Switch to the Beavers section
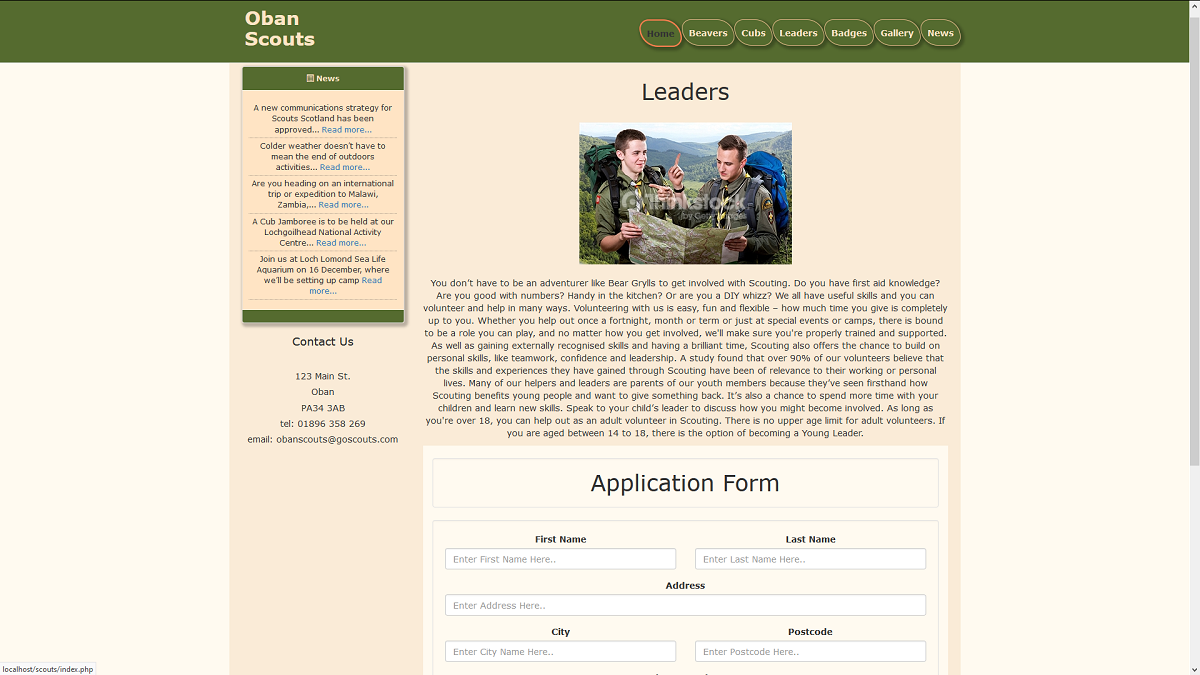 pyautogui.click(x=708, y=32)
